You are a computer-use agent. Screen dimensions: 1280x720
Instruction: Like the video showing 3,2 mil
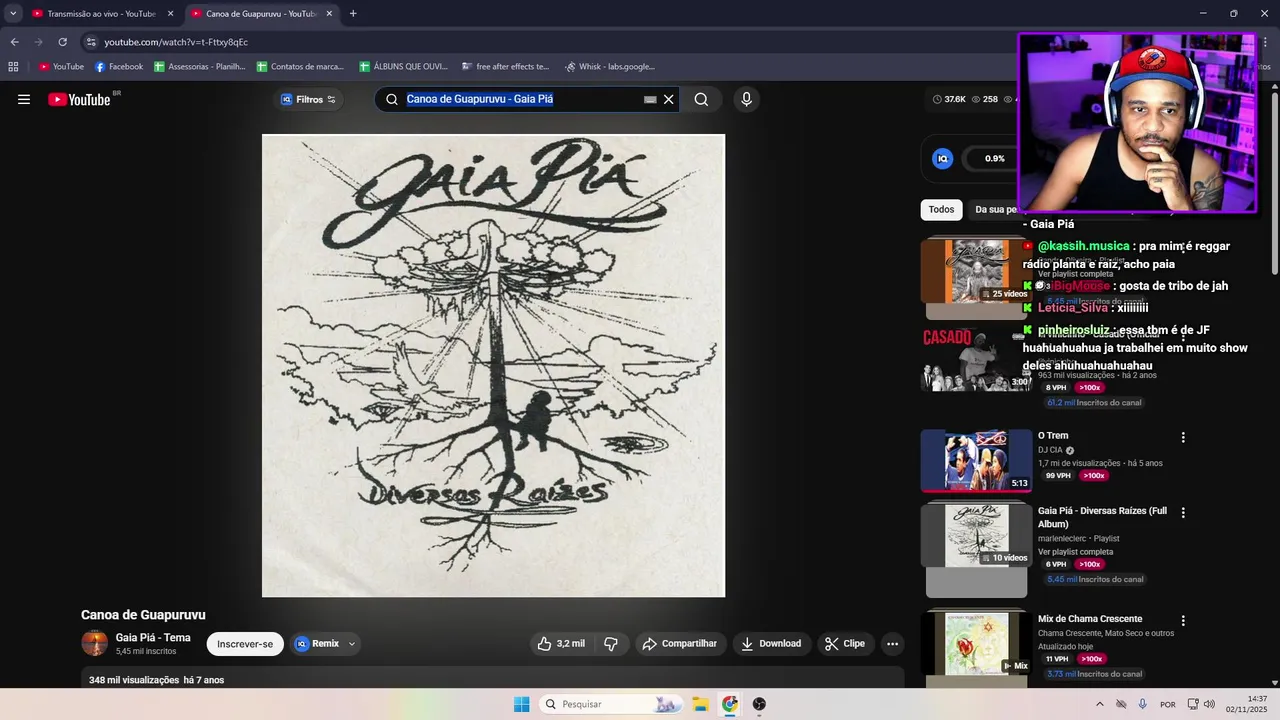click(x=560, y=644)
